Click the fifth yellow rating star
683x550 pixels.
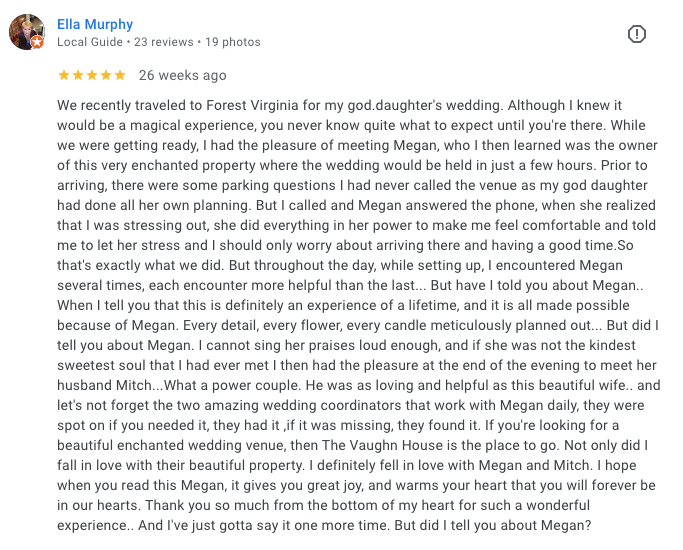pos(120,75)
